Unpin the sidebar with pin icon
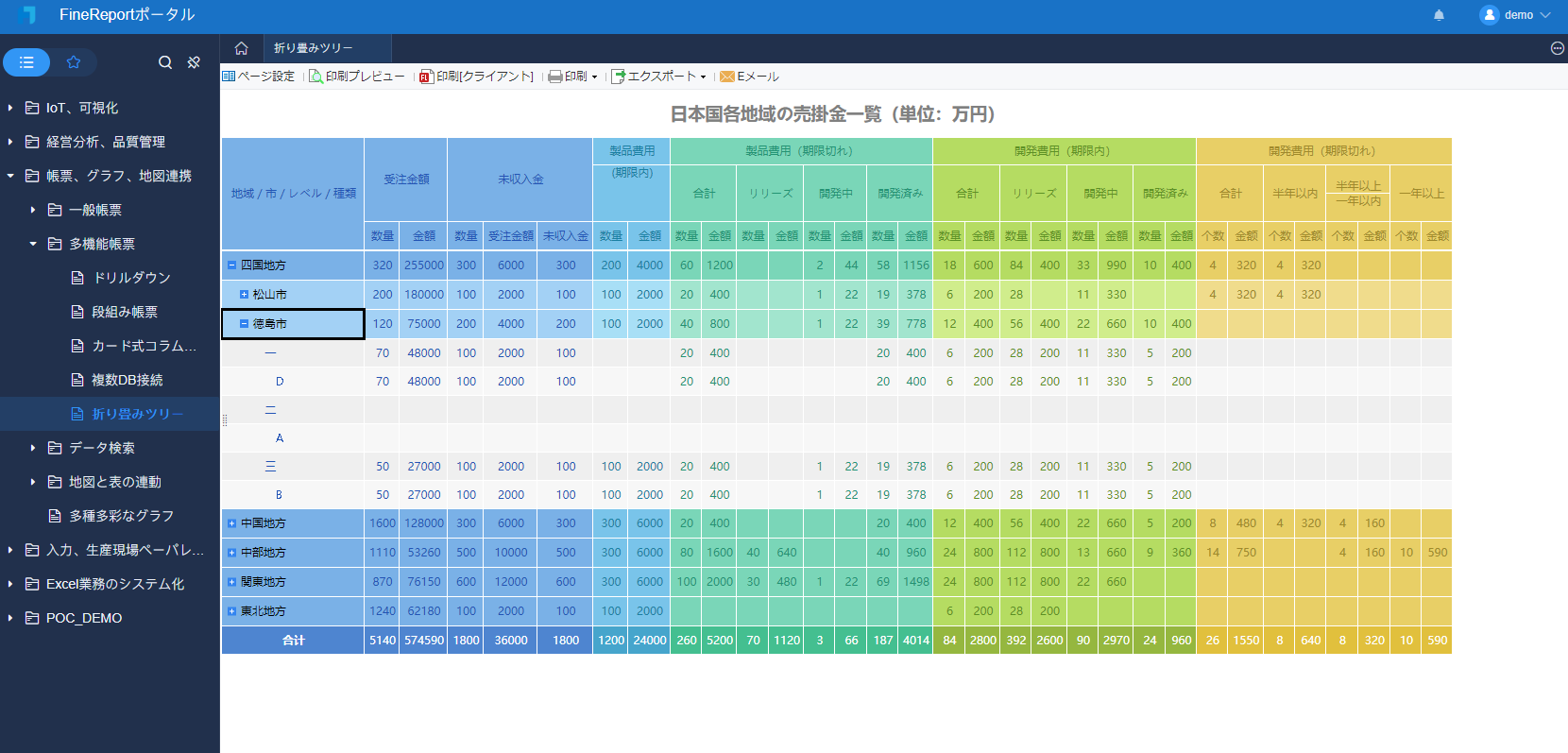The width and height of the screenshot is (1568, 753). pyautogui.click(x=194, y=62)
